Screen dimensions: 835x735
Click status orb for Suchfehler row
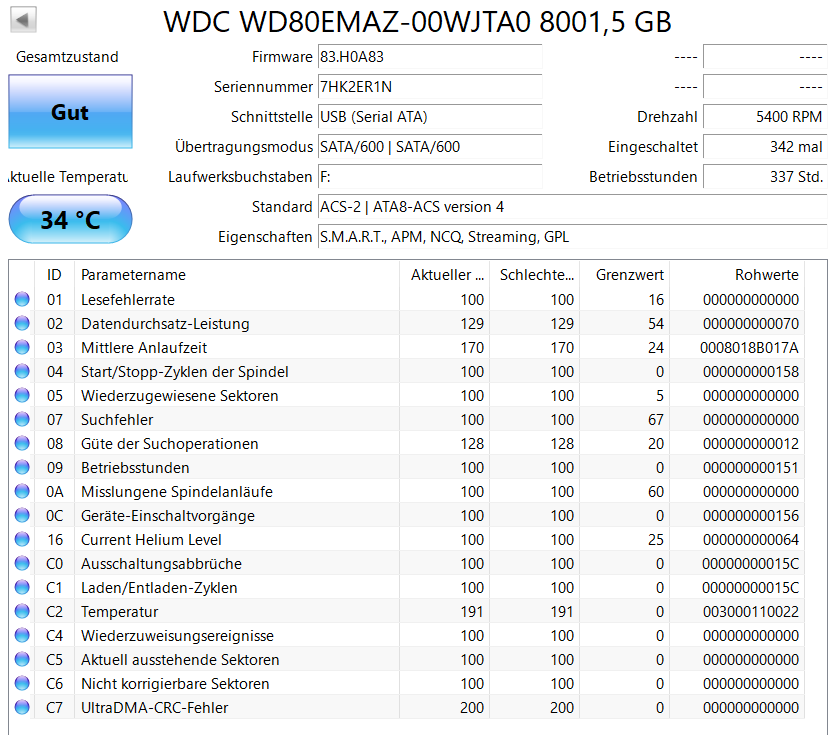22,419
